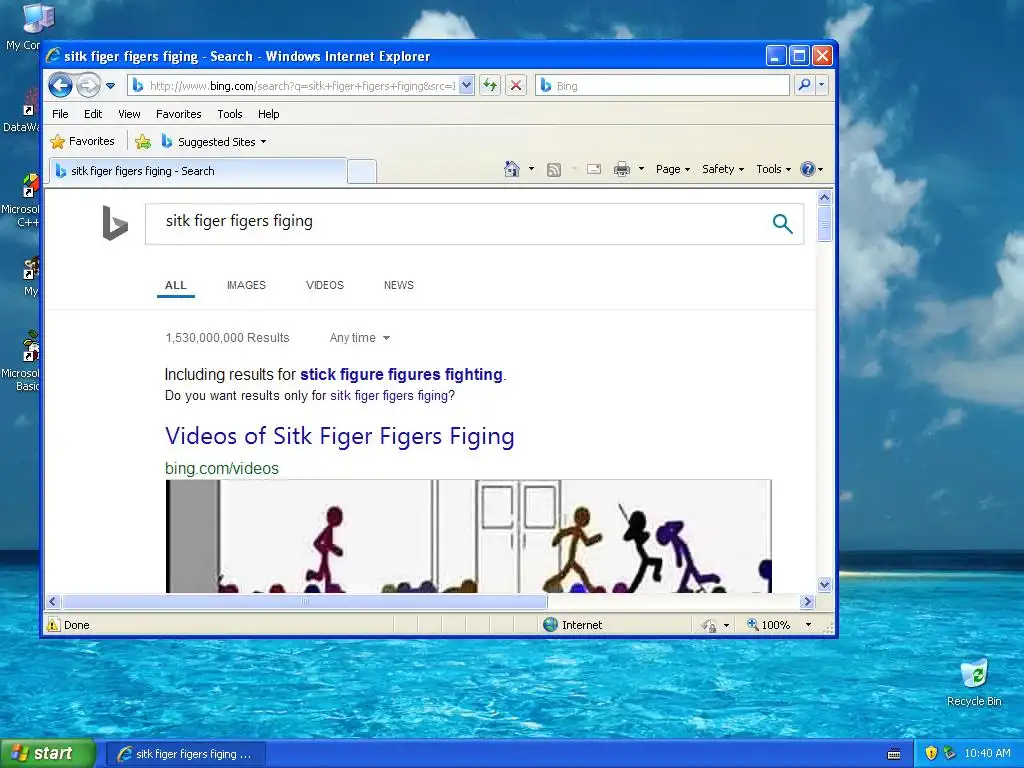Open the search provider dropdown arrow
The image size is (1024, 768).
[822, 86]
